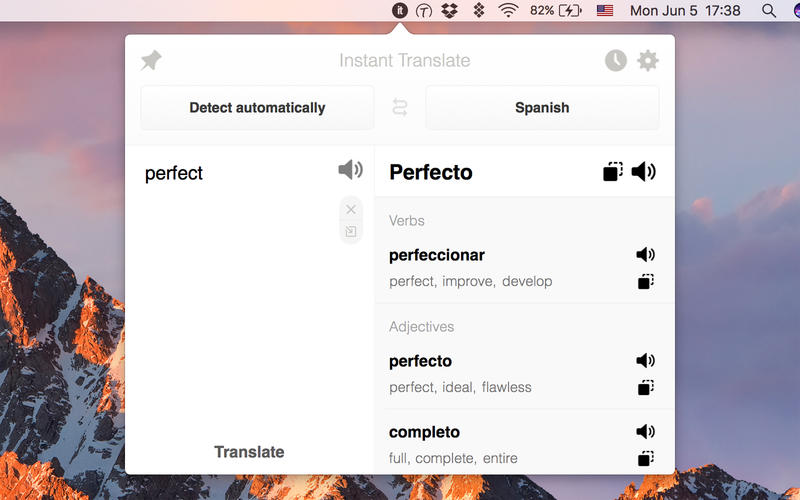Clear the source text input

(351, 210)
